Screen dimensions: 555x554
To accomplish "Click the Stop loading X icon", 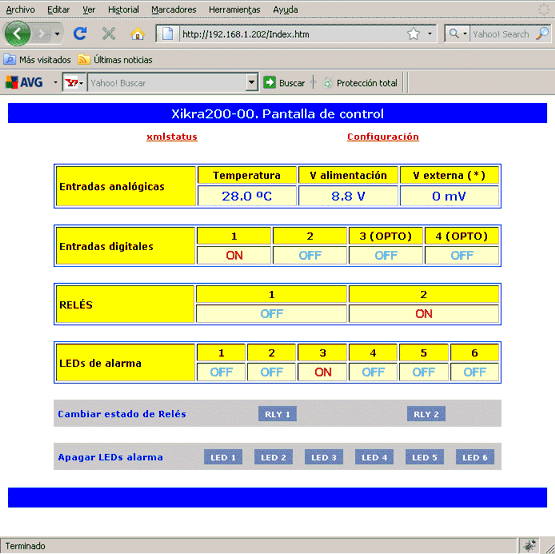I will tap(109, 34).
